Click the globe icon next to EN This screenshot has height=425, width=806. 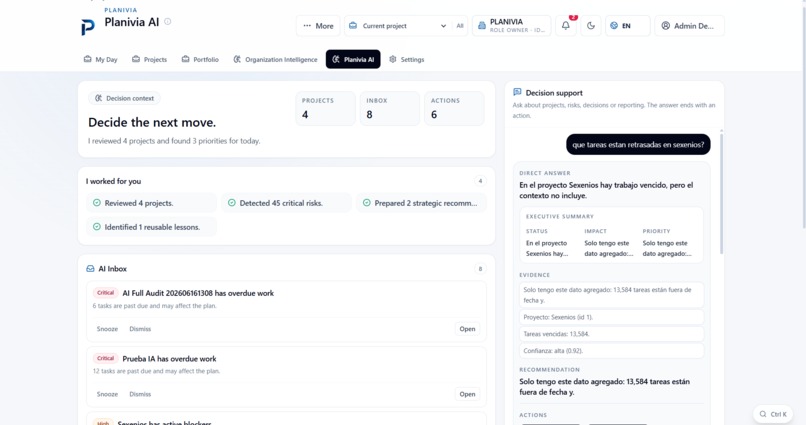(x=614, y=26)
